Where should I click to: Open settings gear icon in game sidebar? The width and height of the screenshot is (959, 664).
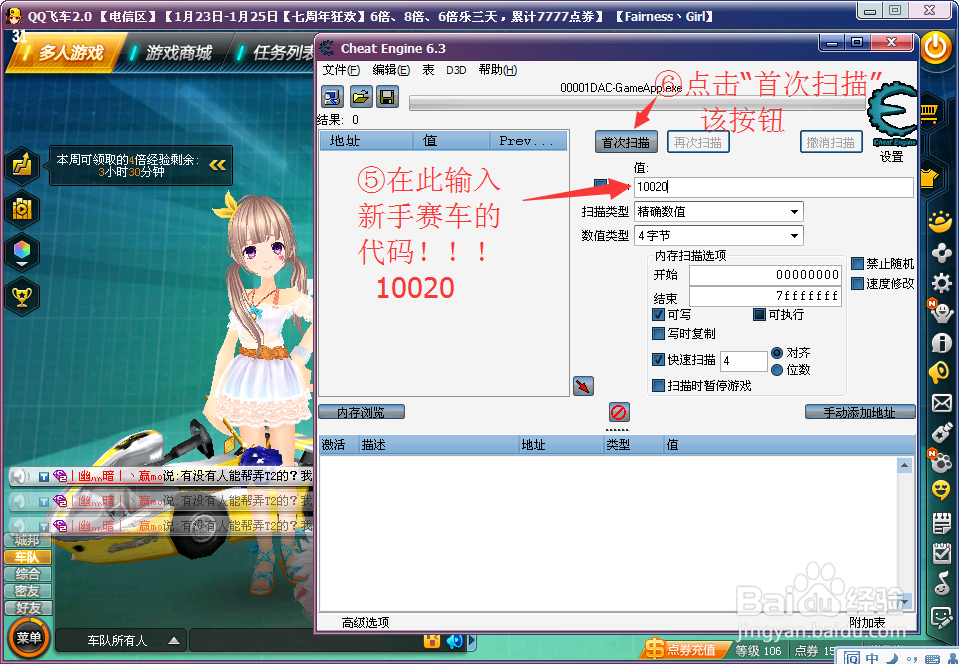click(941, 282)
